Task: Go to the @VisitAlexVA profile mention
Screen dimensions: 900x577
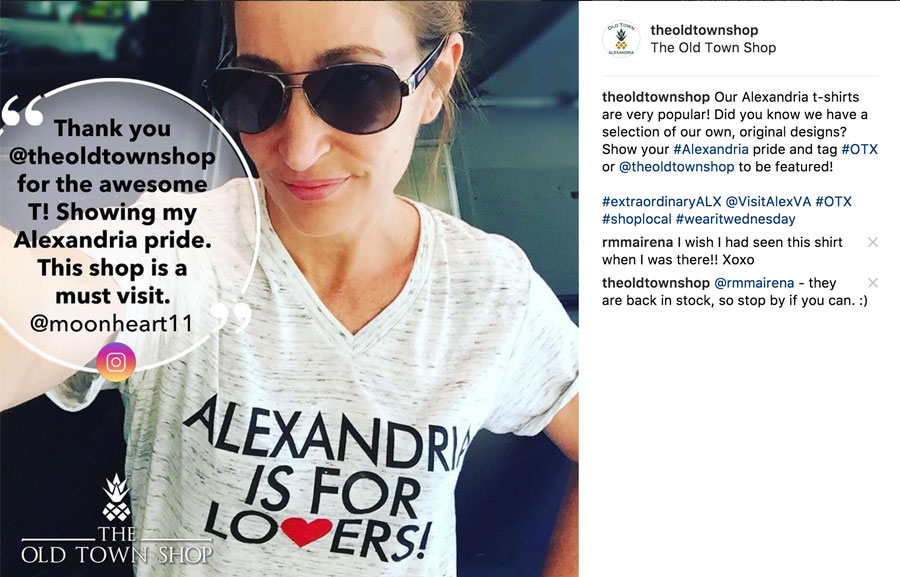Action: click(768, 202)
